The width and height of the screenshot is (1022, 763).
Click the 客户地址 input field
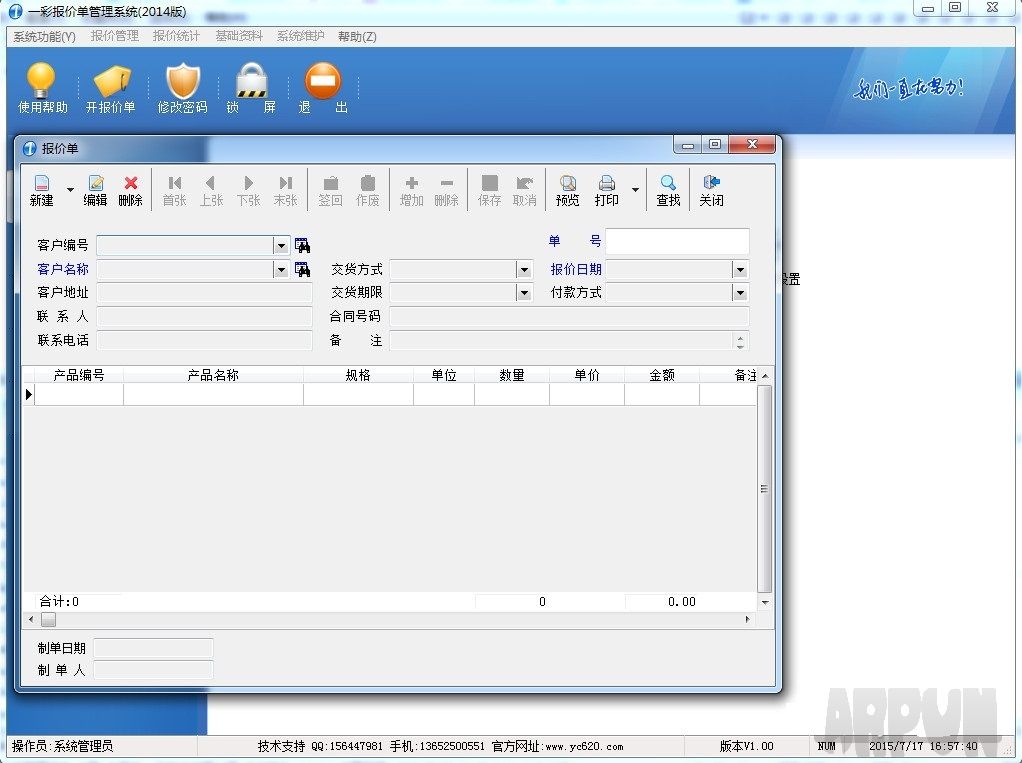point(204,293)
